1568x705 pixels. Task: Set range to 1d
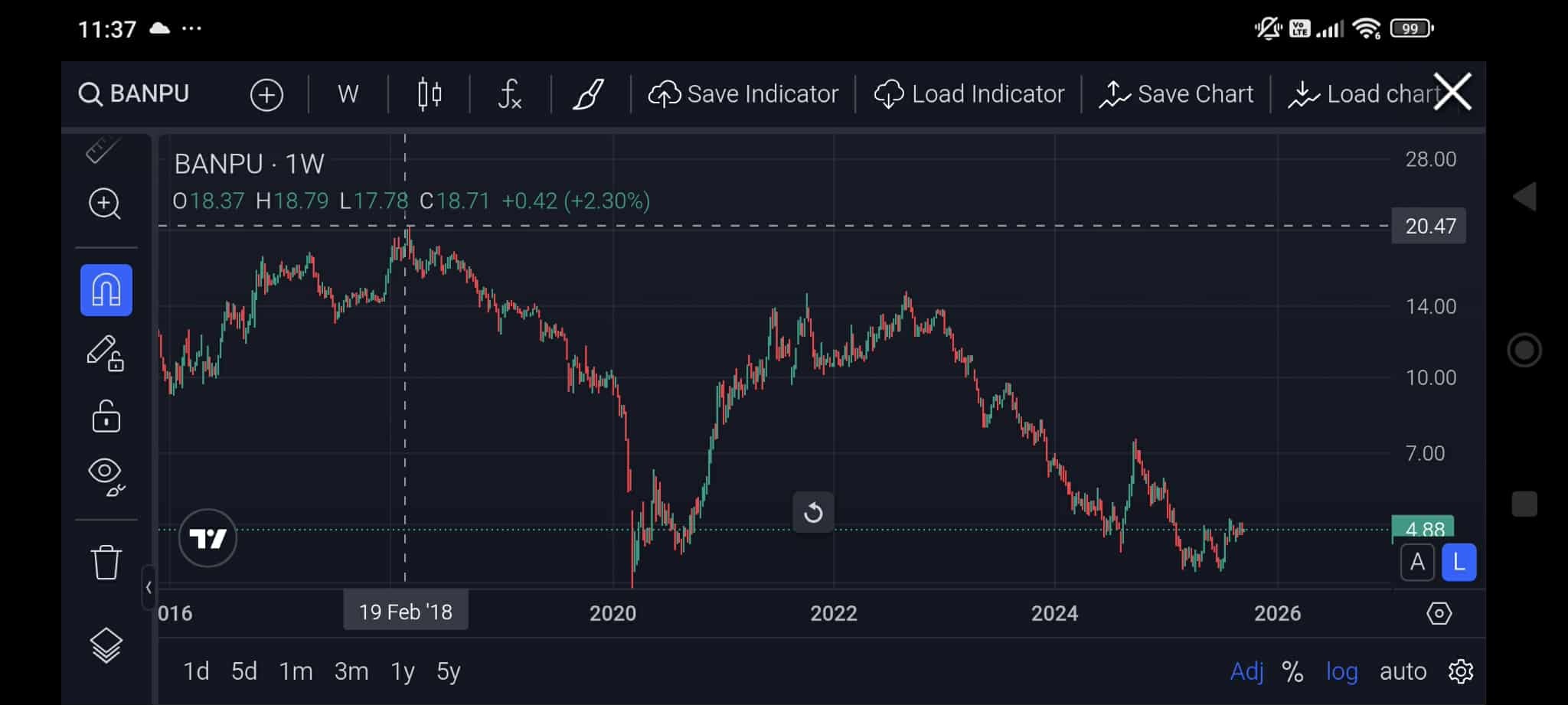[x=196, y=671]
